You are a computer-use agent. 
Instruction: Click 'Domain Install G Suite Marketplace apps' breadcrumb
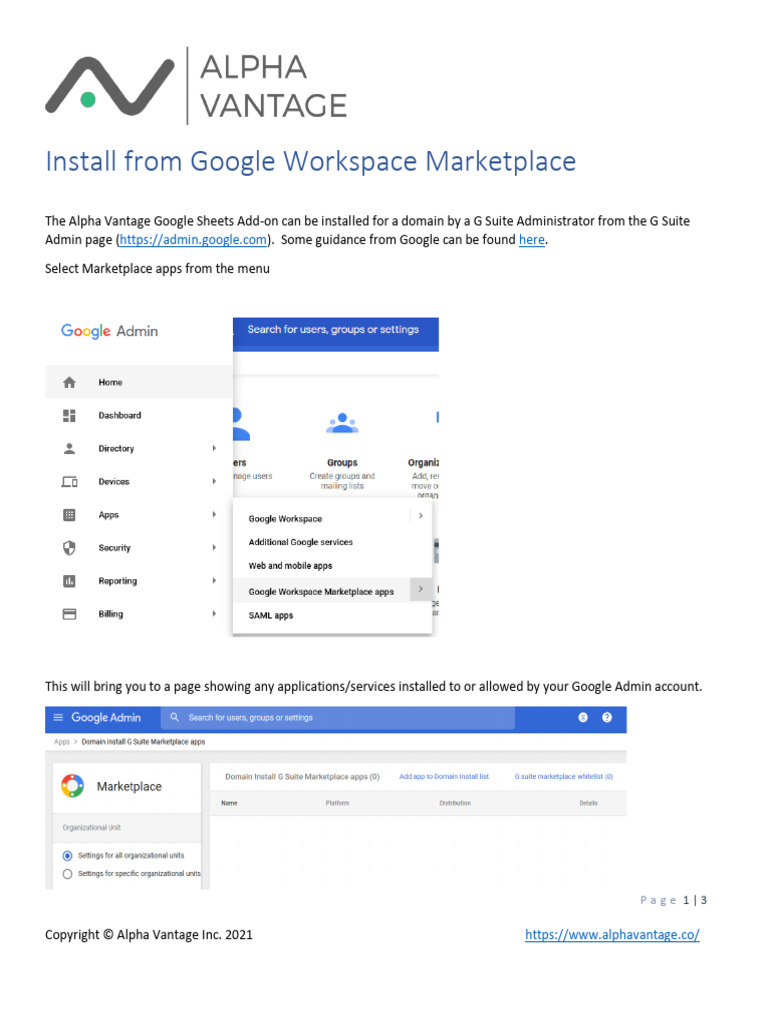143,742
